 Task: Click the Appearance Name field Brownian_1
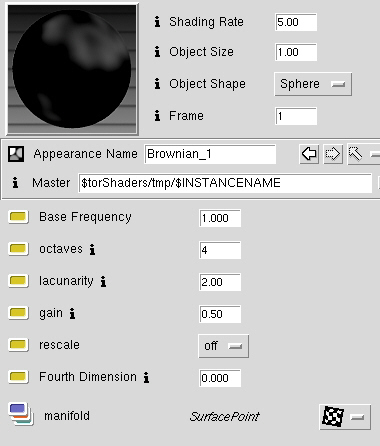coord(210,154)
